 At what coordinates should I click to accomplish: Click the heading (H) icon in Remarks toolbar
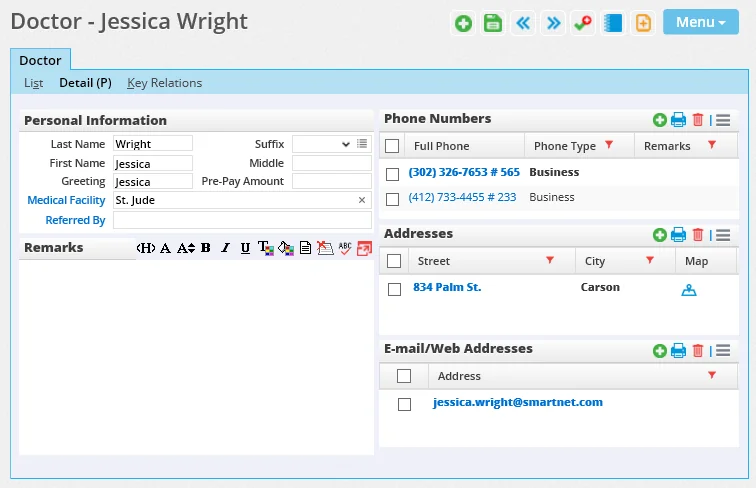click(146, 248)
